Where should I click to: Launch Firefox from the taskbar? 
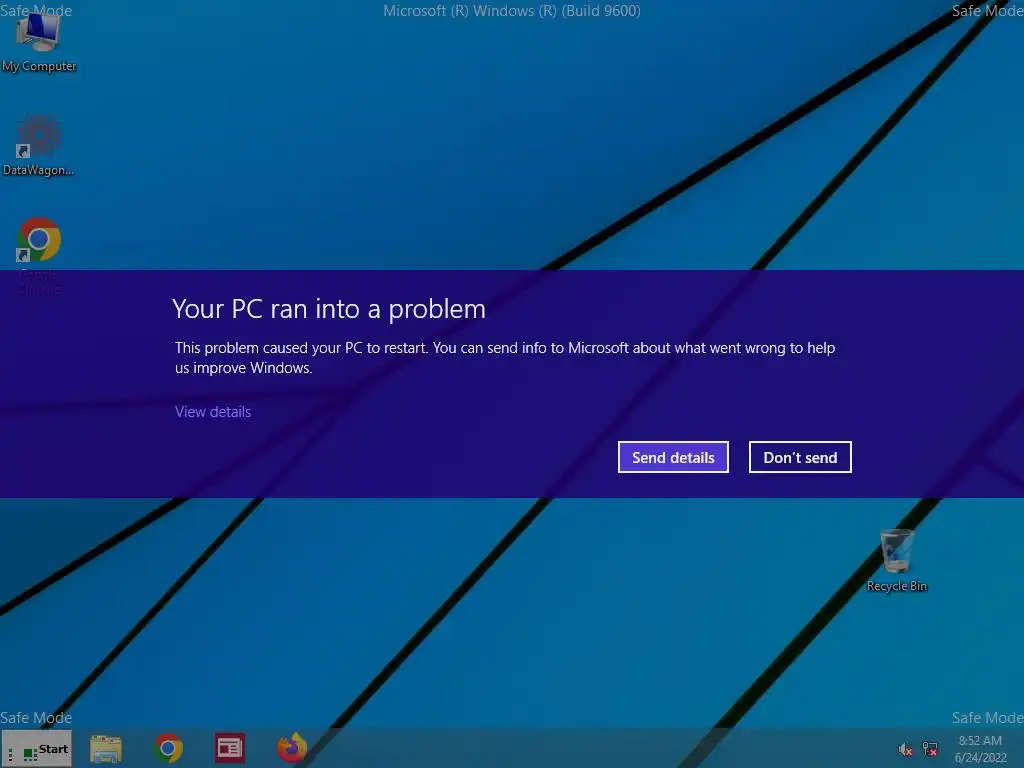coord(292,748)
